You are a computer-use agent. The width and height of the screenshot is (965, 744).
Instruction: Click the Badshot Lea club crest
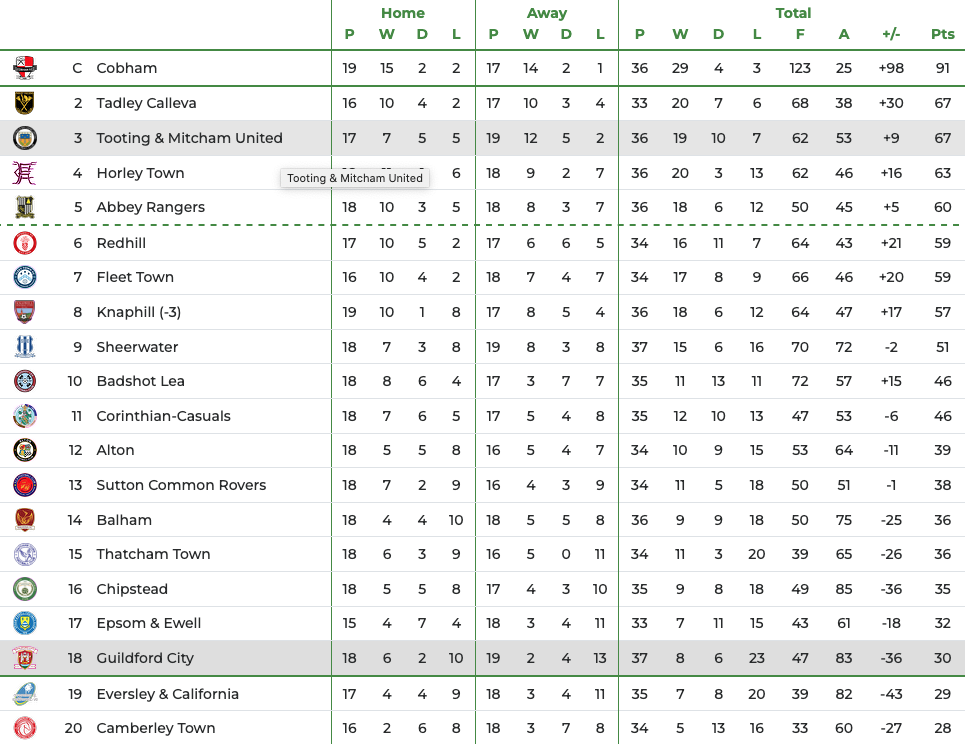(25, 381)
